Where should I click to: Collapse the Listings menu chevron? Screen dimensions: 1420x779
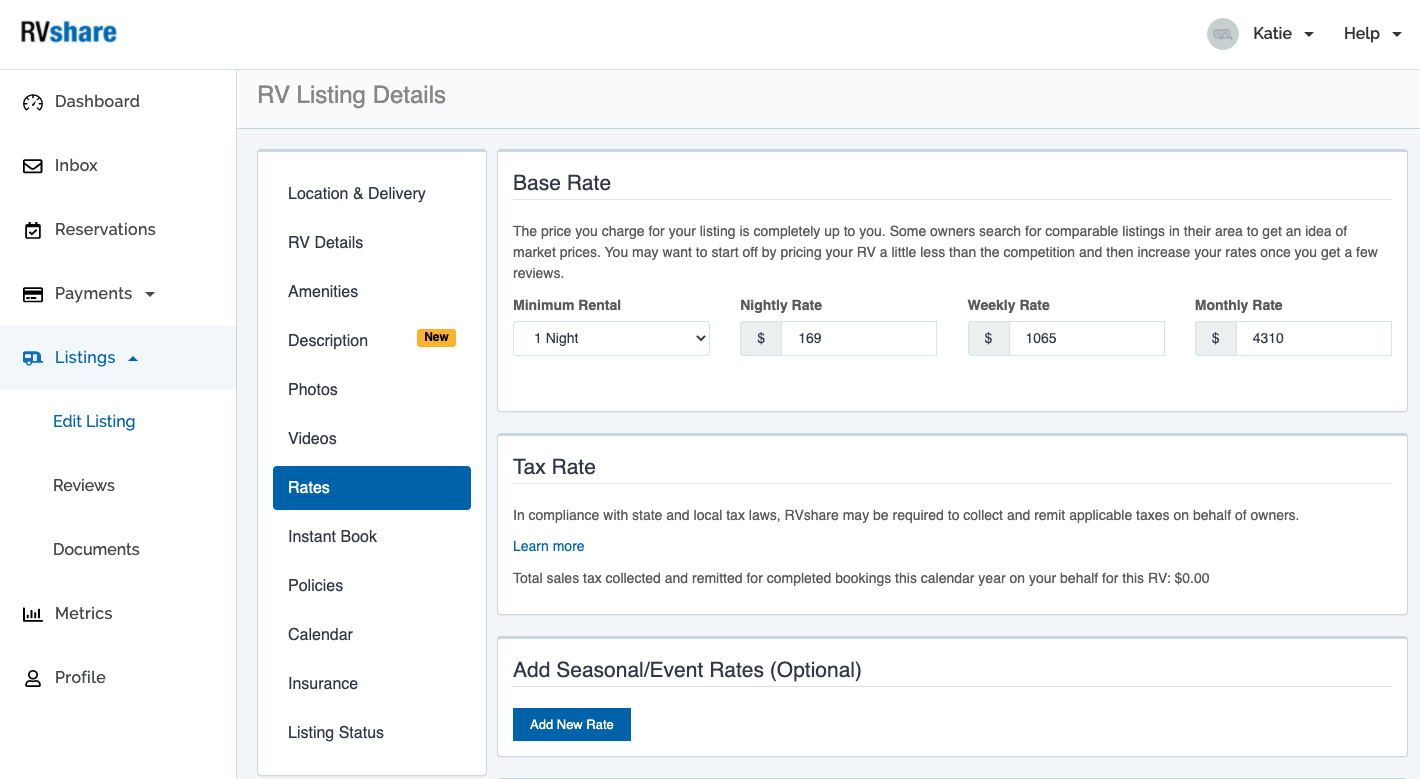coord(134,356)
